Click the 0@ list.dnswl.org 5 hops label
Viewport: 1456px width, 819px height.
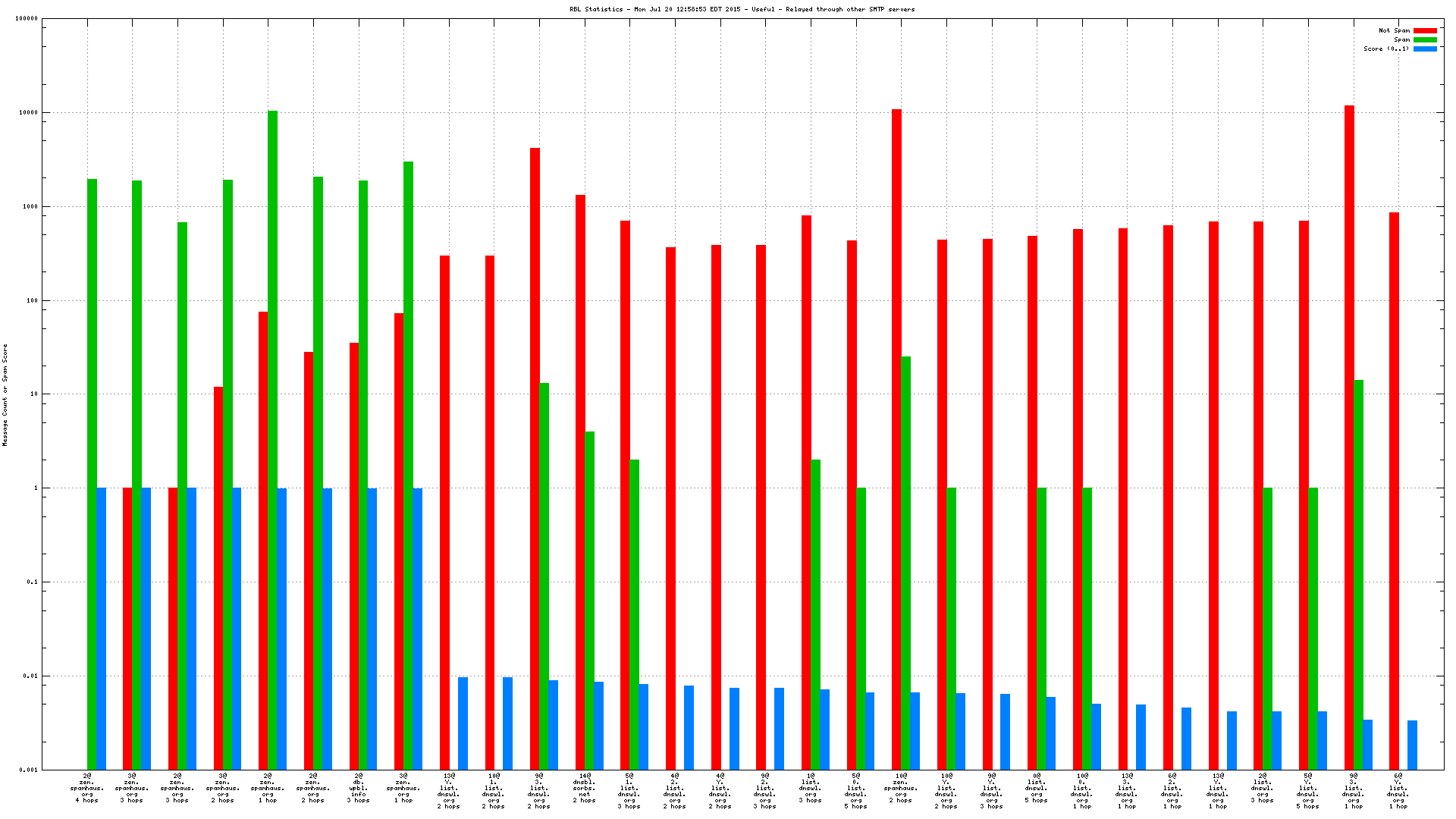1036,789
